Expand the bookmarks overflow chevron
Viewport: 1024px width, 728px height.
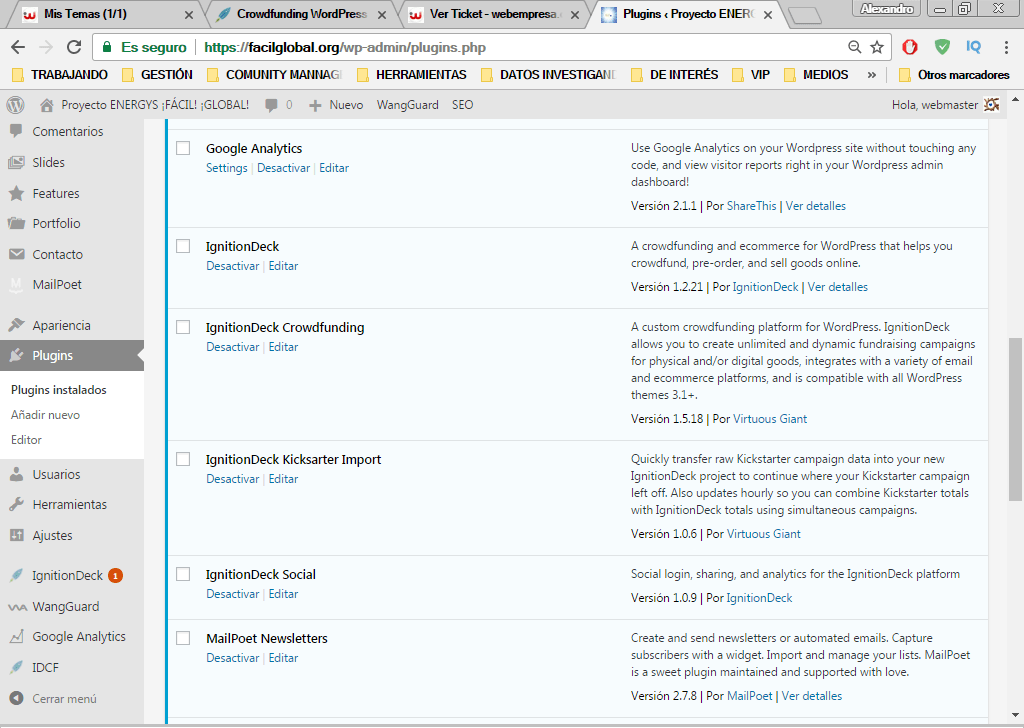coord(871,75)
